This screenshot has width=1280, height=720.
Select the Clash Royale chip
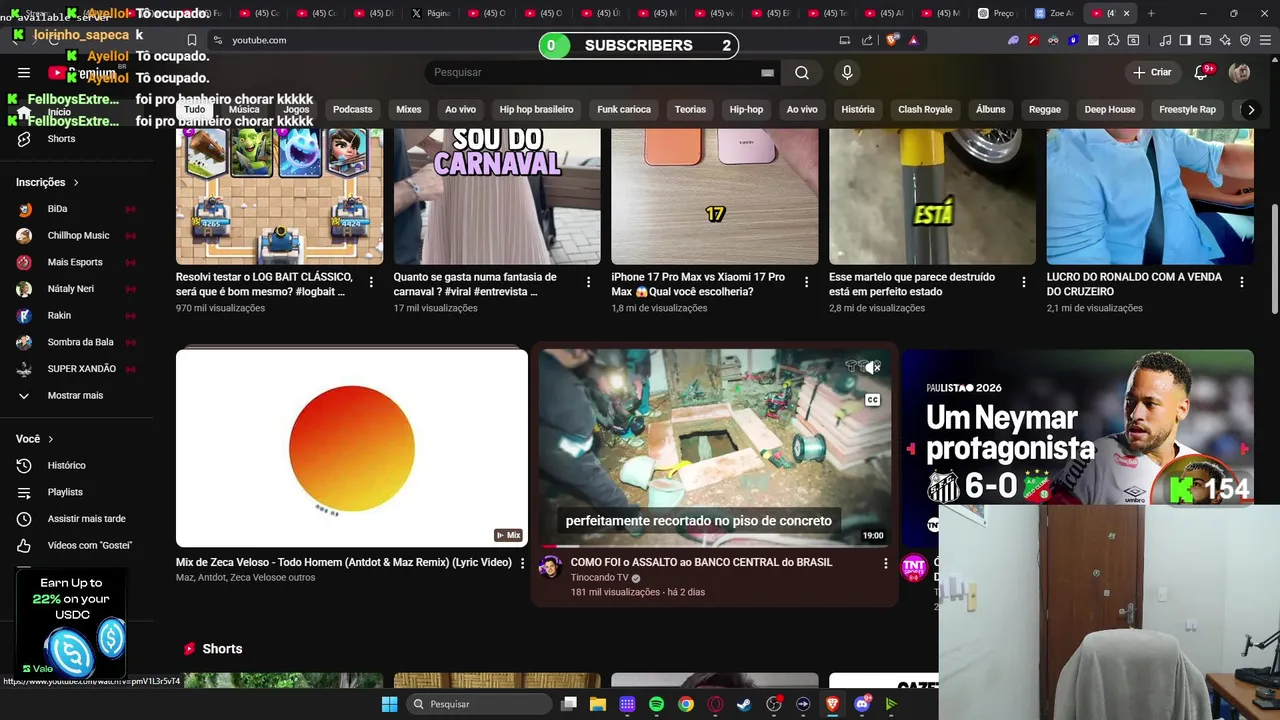pos(925,109)
